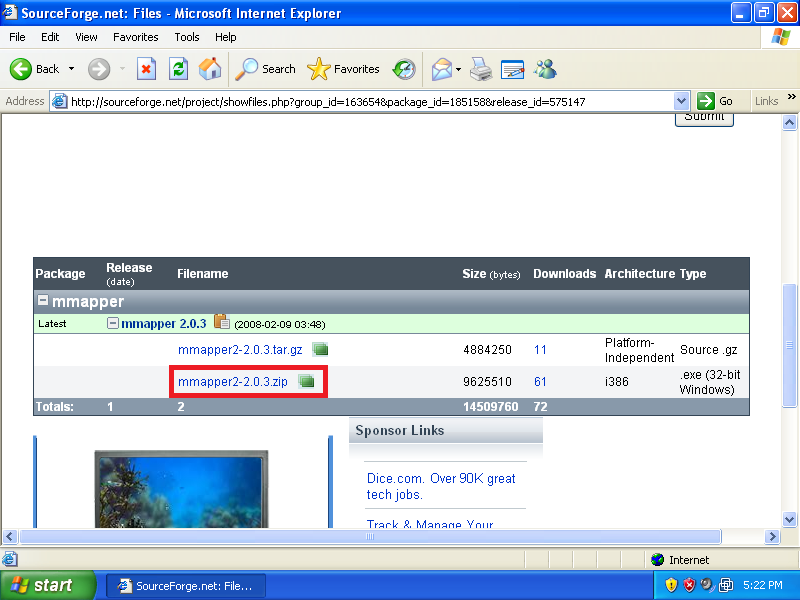
Task: Open the Favorites menu
Action: 136,37
